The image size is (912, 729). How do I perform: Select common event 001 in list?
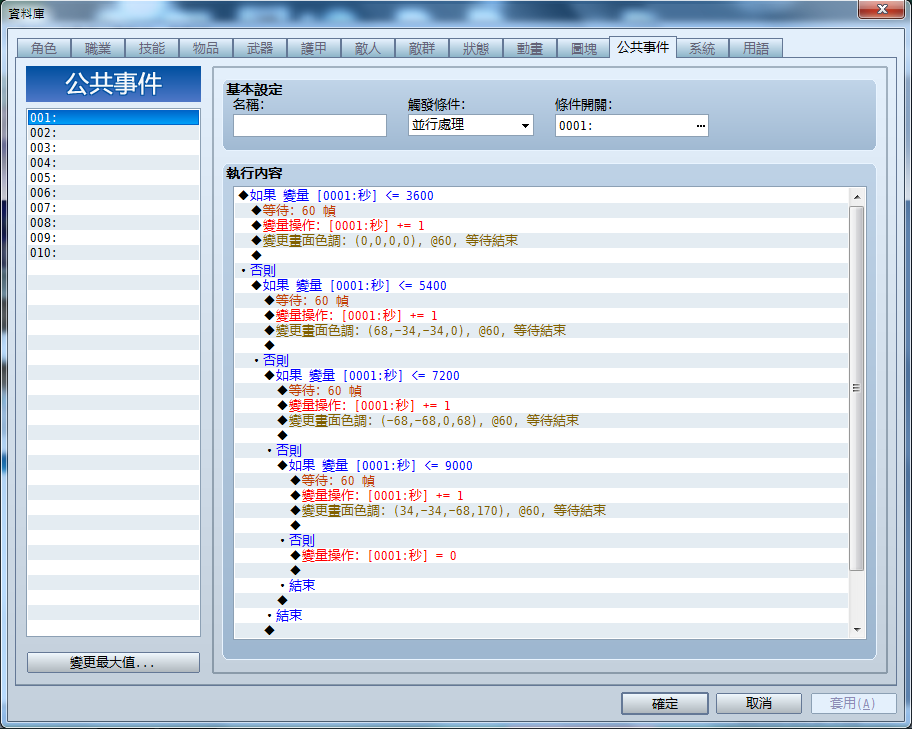tap(113, 118)
